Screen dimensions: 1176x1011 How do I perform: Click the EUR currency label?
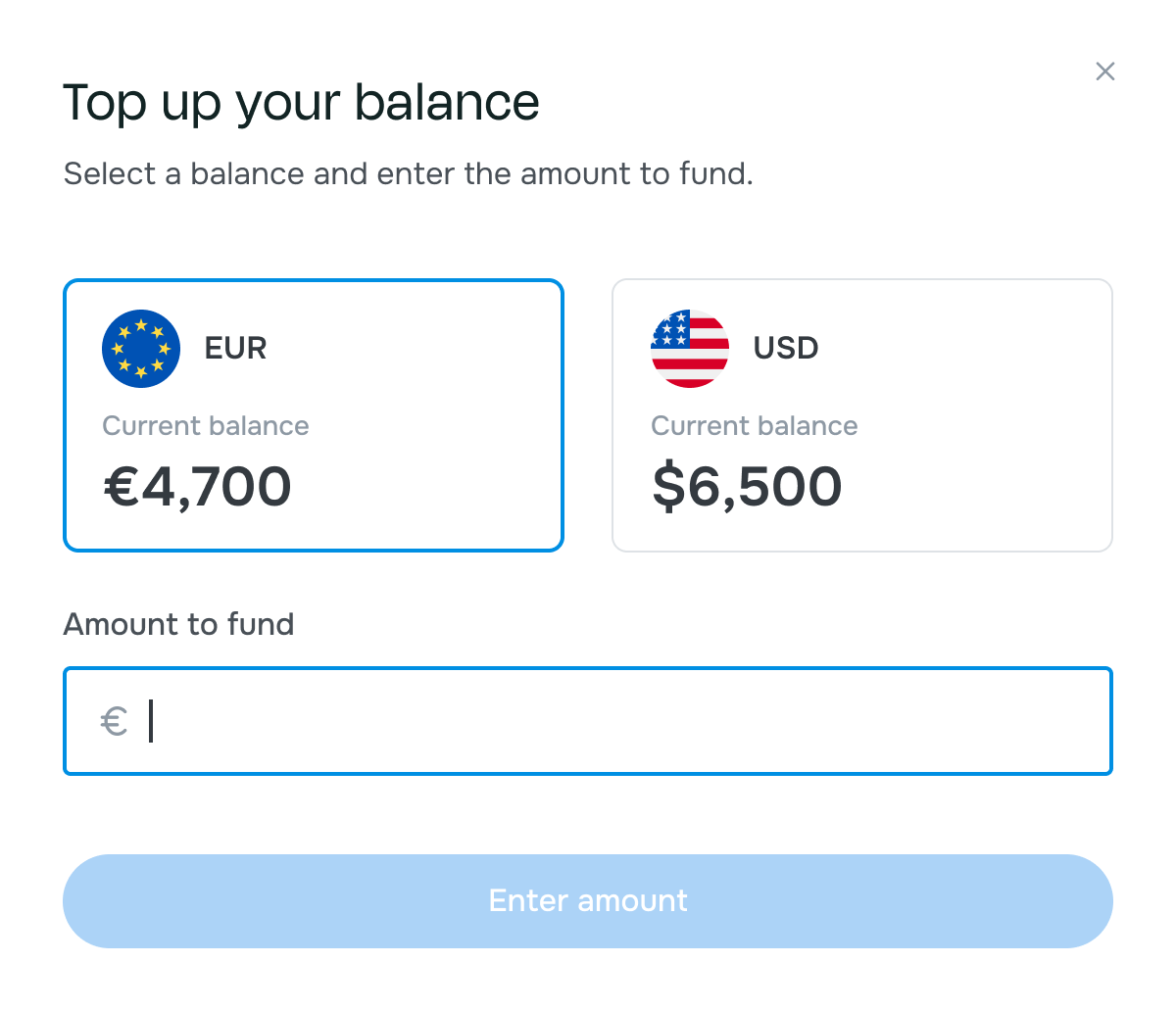coord(235,348)
